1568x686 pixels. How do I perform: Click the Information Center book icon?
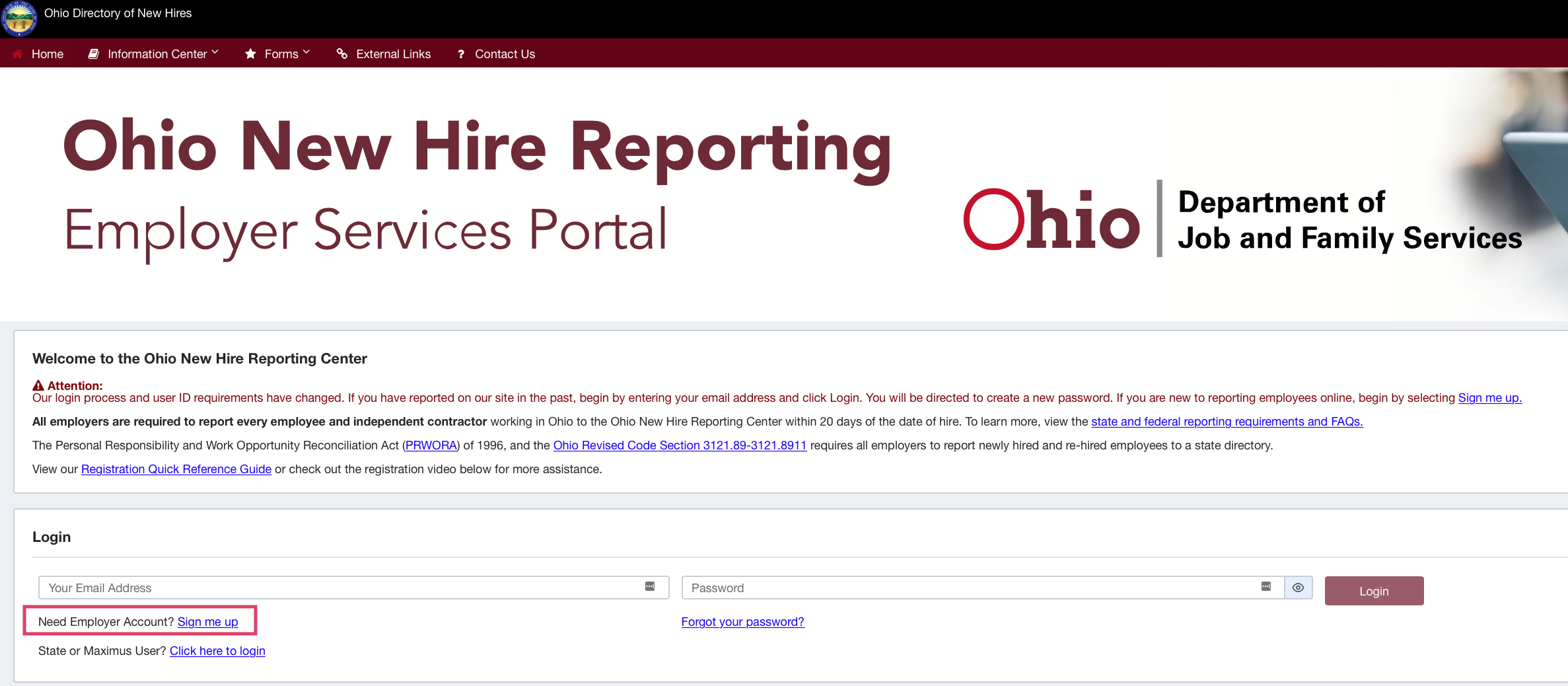click(94, 54)
